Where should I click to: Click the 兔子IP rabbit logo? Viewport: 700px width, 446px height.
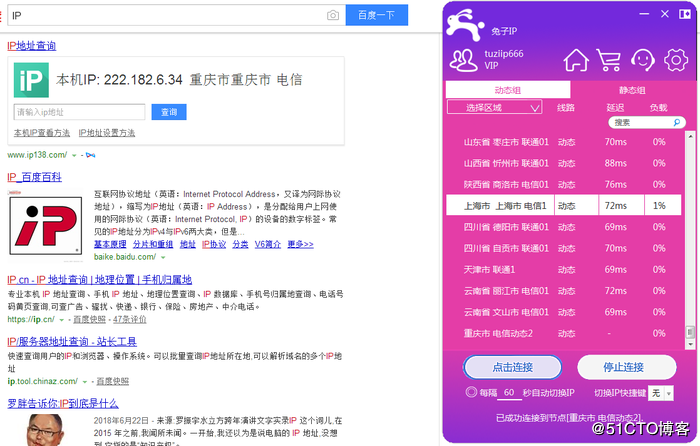coord(465,24)
